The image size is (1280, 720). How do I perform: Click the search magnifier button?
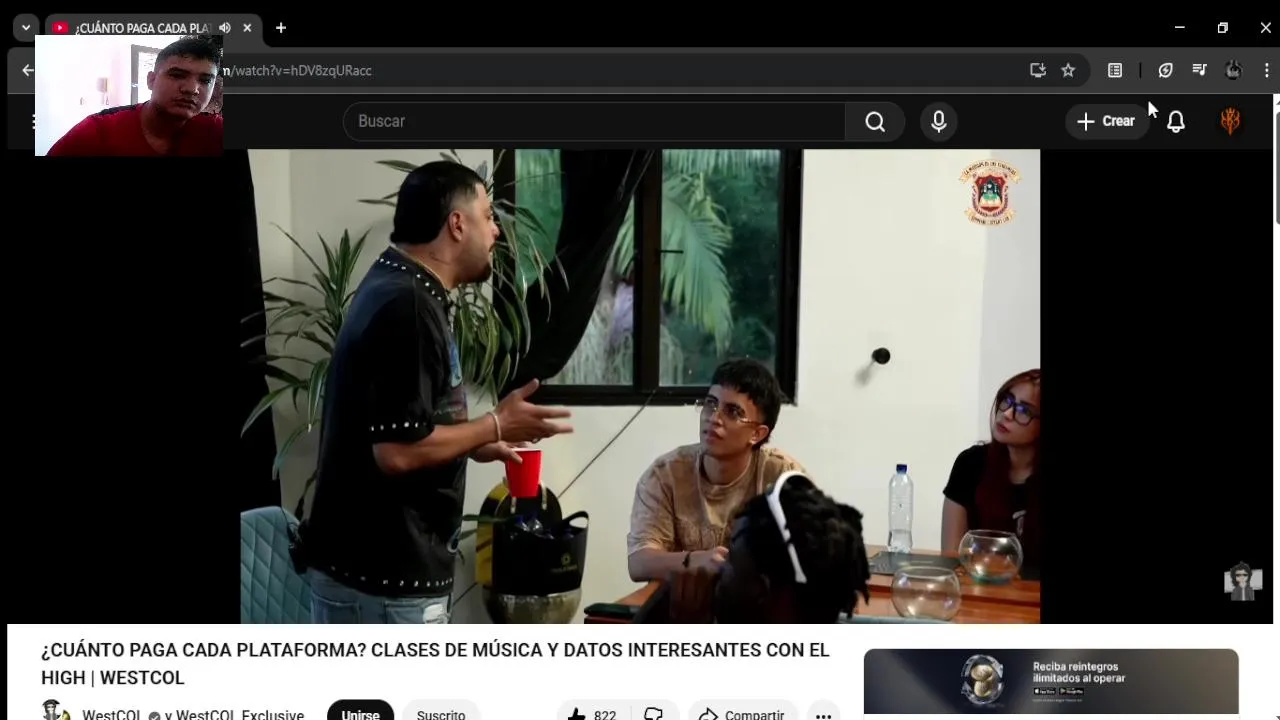click(875, 121)
